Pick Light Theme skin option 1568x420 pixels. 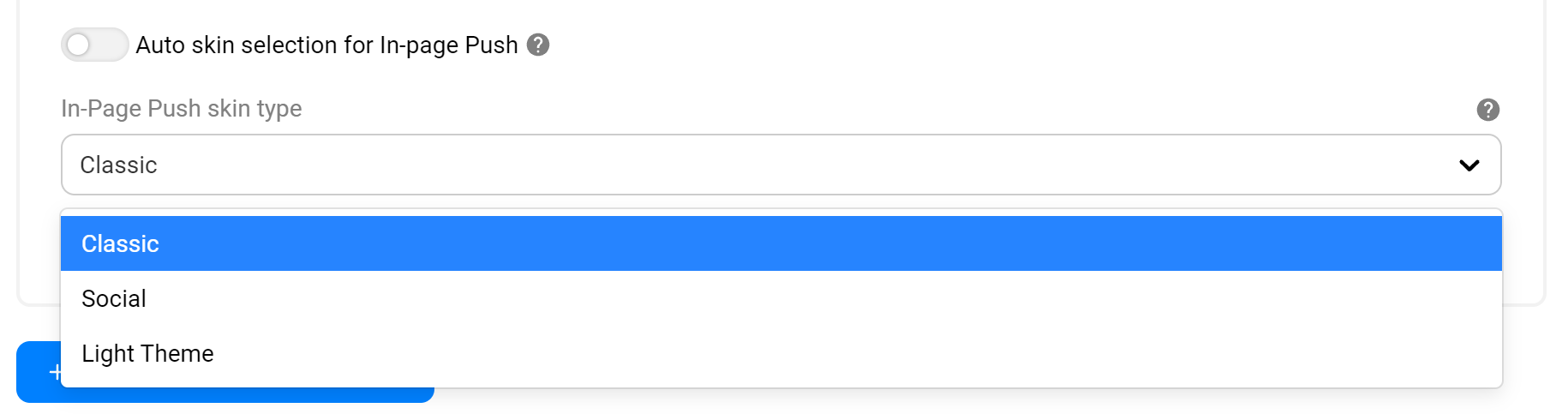tap(147, 354)
